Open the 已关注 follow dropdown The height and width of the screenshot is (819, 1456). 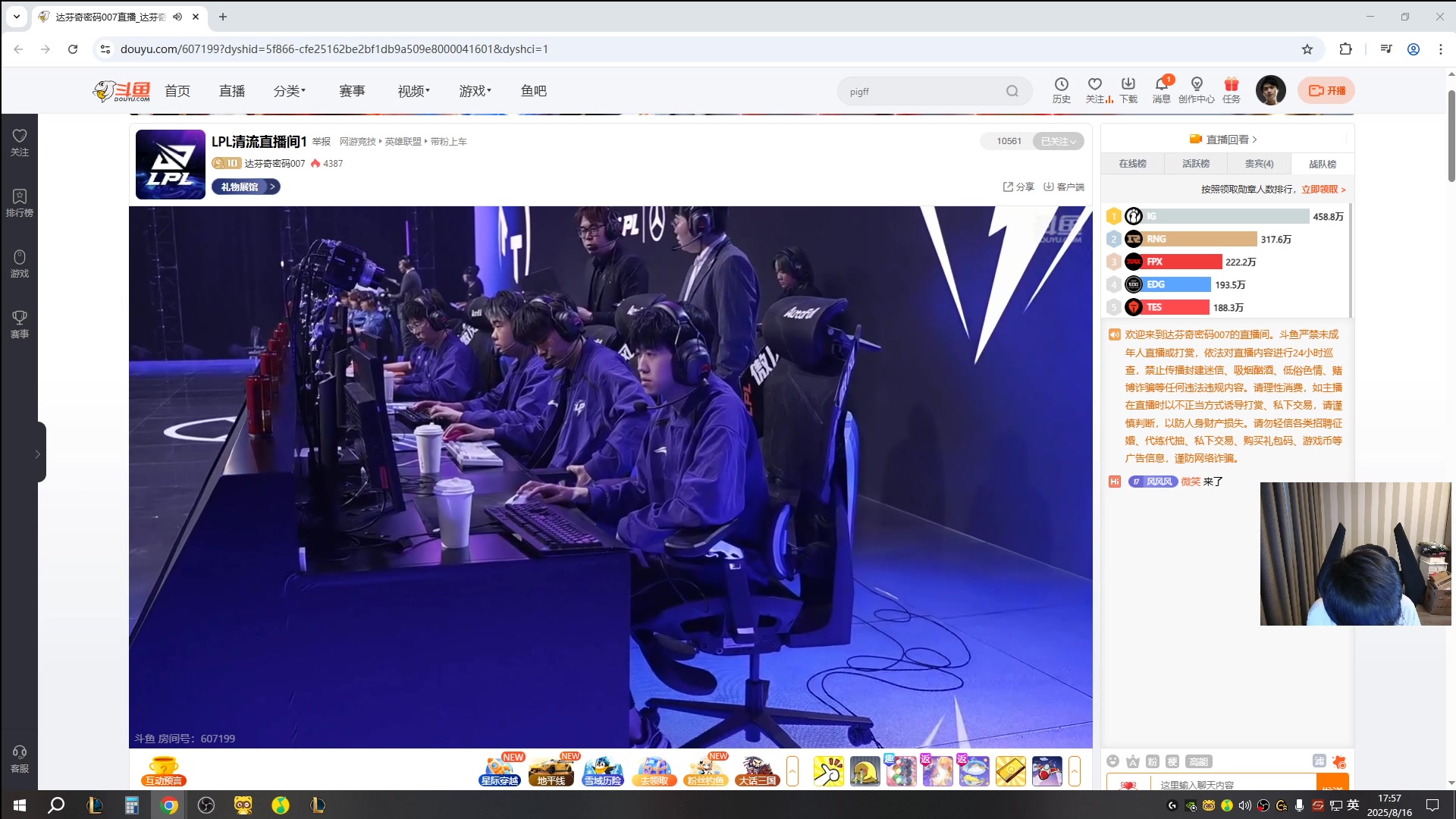click(x=1059, y=141)
